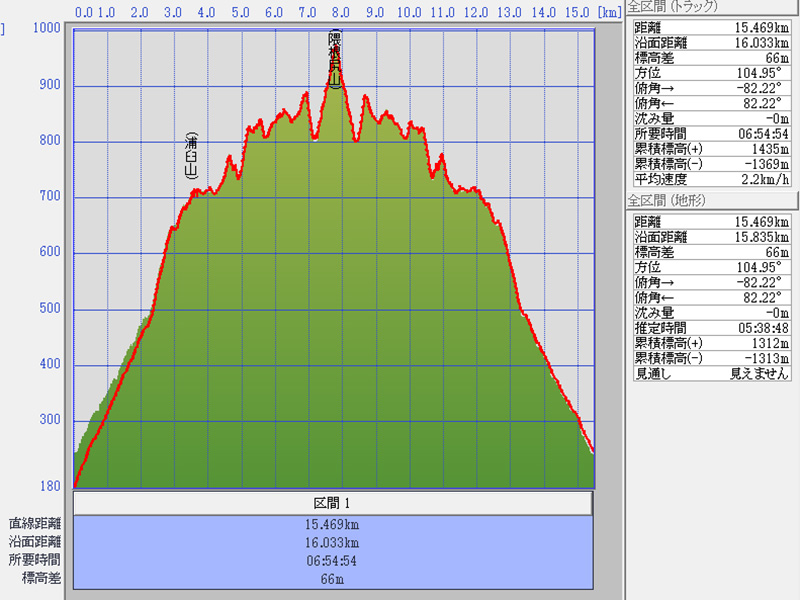Viewport: 800px width, 600px height.
Task: Click the 直線距離 row label at bottom left
Action: (35, 523)
